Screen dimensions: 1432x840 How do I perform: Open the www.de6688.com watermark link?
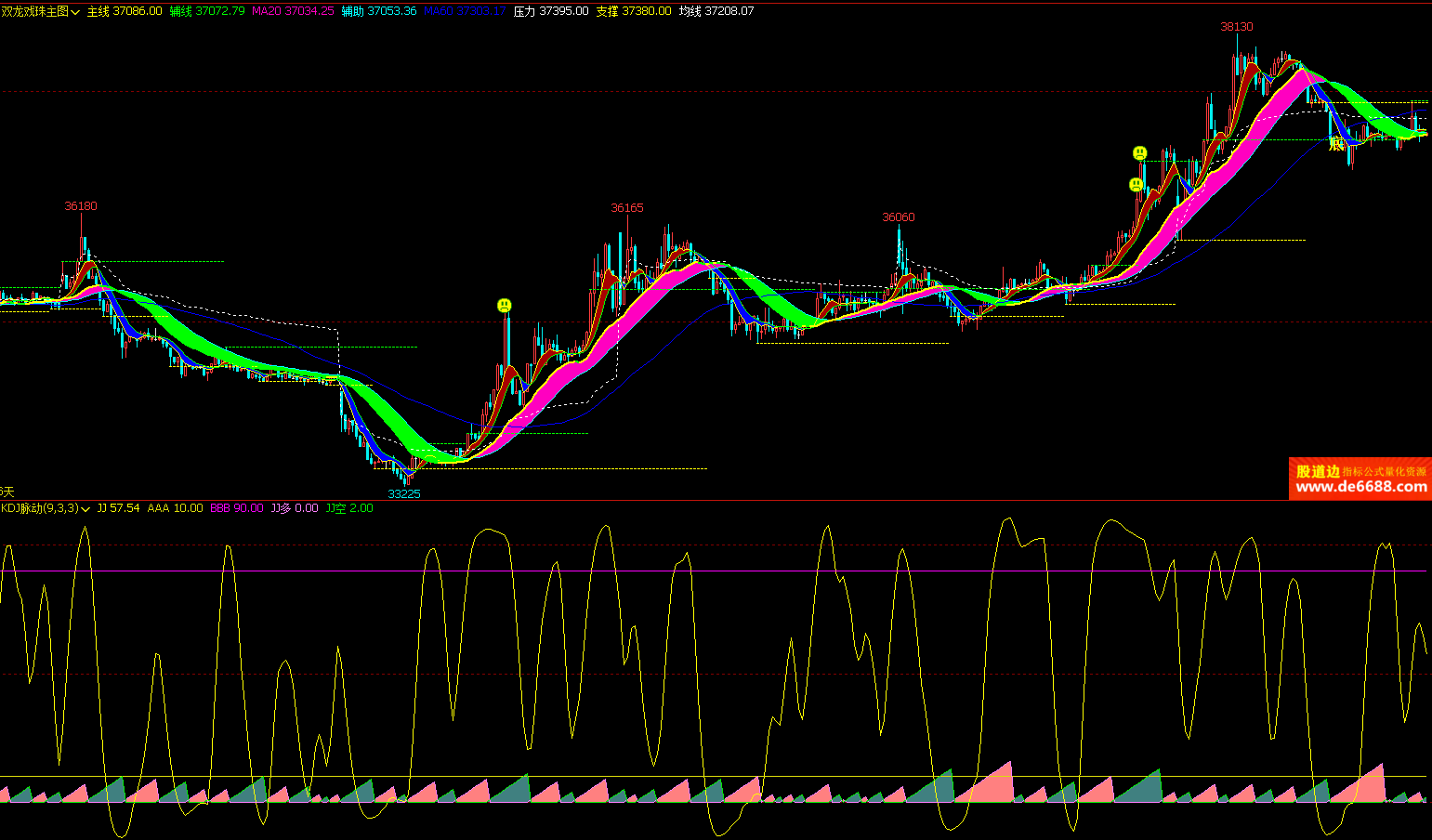(x=1360, y=487)
